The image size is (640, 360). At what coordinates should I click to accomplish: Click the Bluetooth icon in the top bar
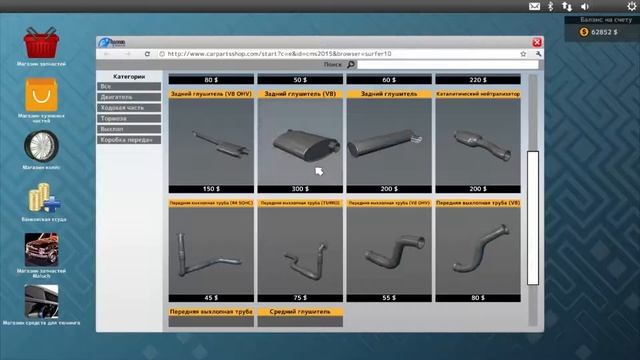pos(550,6)
